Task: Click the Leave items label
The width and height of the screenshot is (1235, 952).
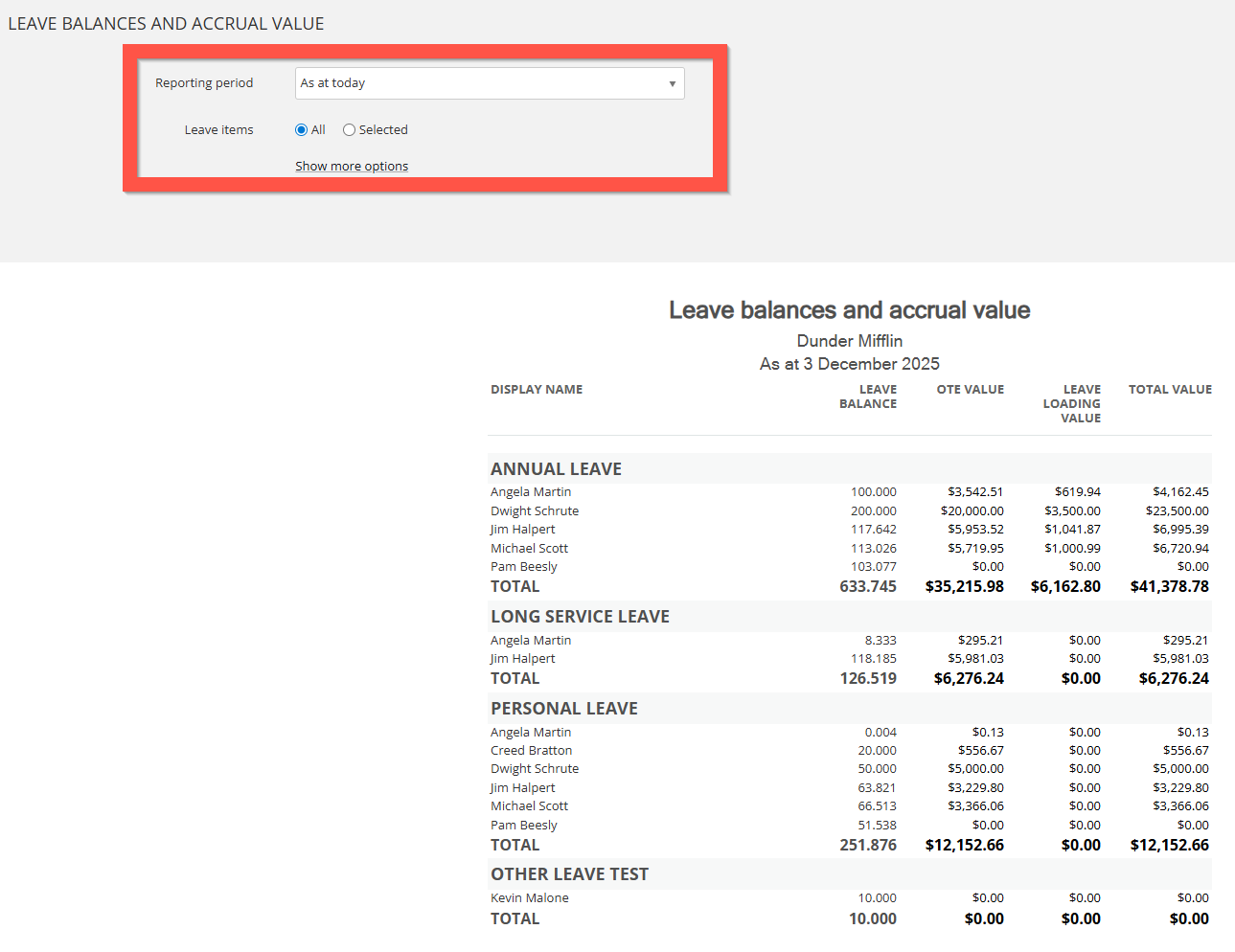Action: (218, 130)
